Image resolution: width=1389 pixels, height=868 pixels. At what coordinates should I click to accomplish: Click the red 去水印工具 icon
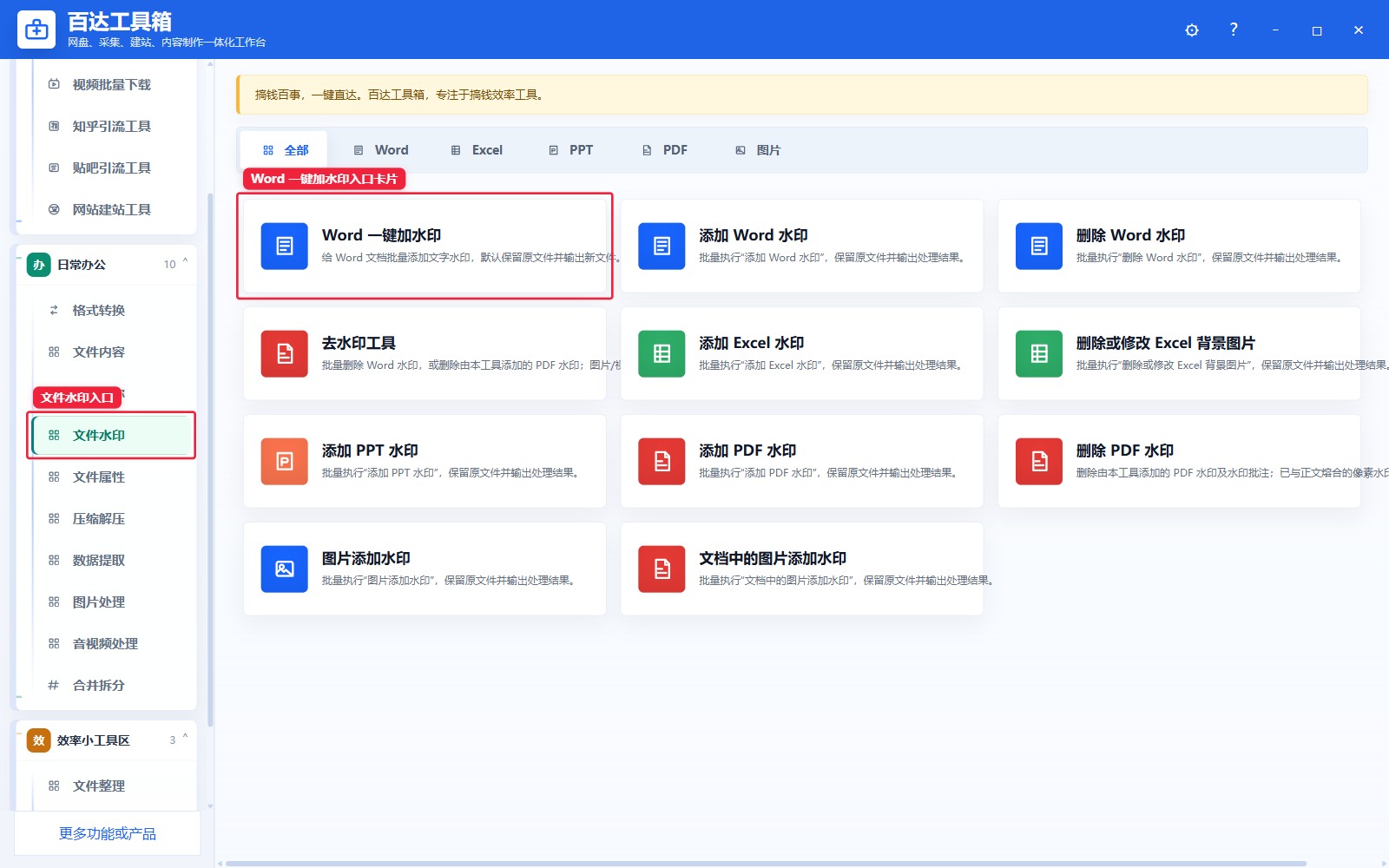285,354
